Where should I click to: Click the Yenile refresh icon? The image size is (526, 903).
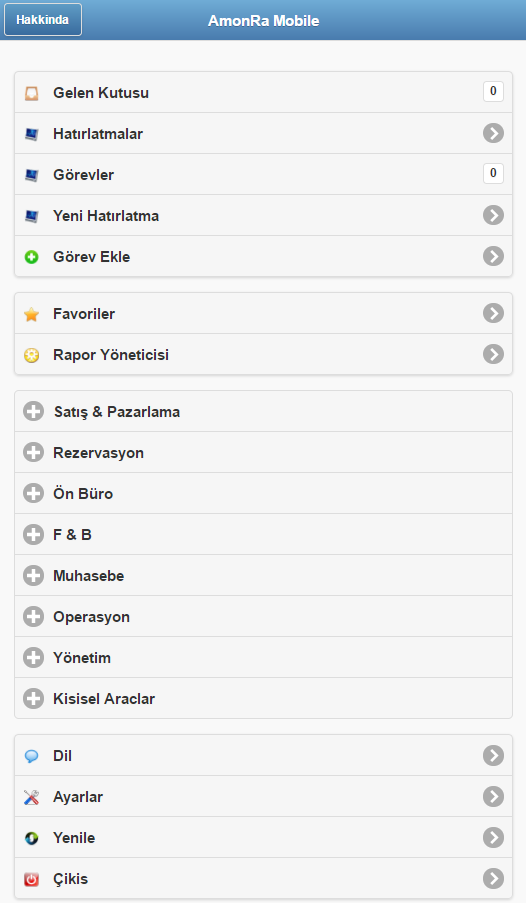pos(32,838)
